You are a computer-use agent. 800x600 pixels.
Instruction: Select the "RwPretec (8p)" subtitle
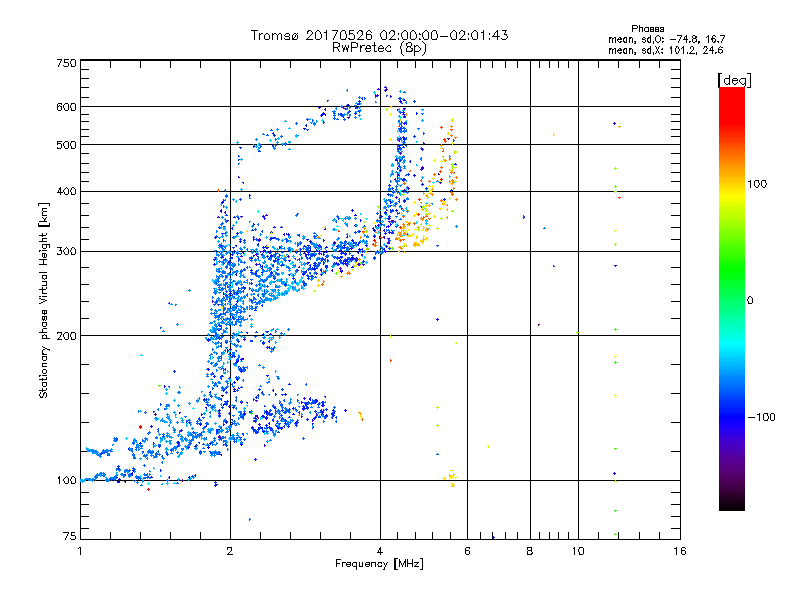(x=379, y=48)
